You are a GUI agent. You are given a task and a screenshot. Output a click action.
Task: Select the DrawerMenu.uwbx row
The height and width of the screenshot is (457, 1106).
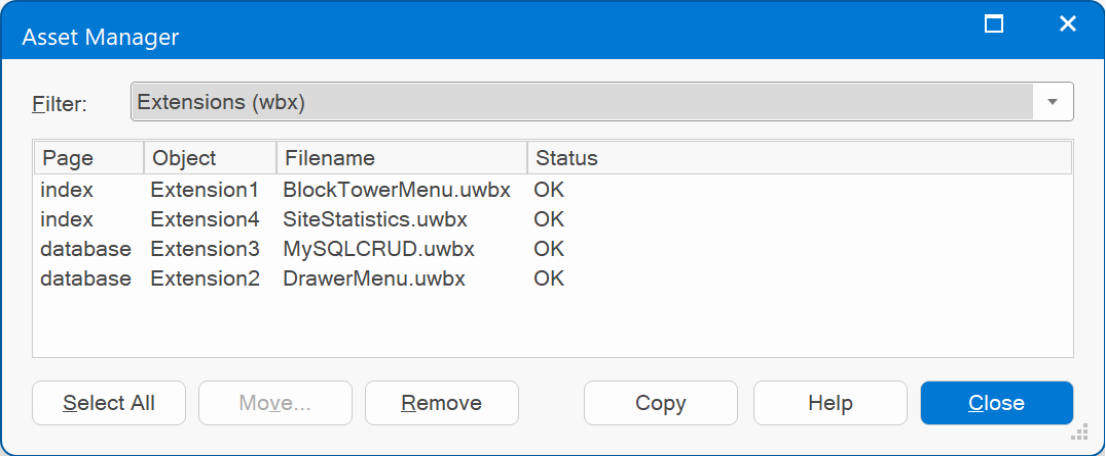coord(553,279)
